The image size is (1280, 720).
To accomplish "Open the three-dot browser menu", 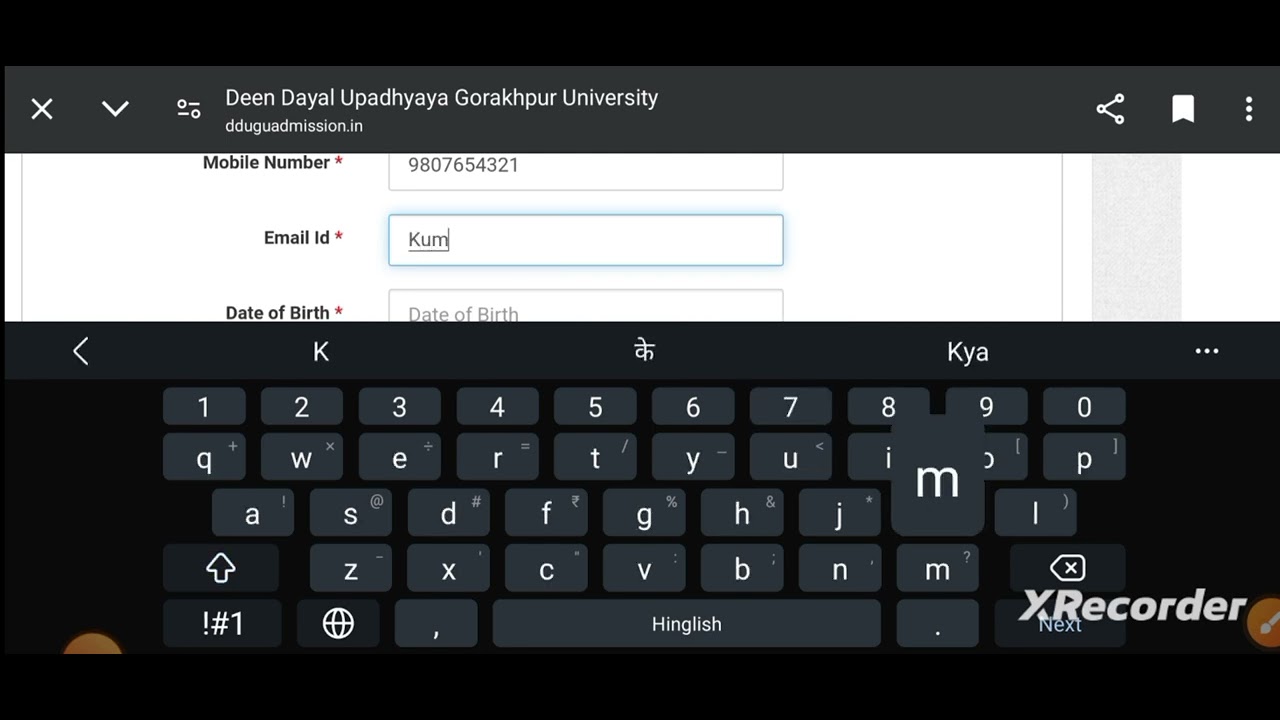I will coord(1249,109).
